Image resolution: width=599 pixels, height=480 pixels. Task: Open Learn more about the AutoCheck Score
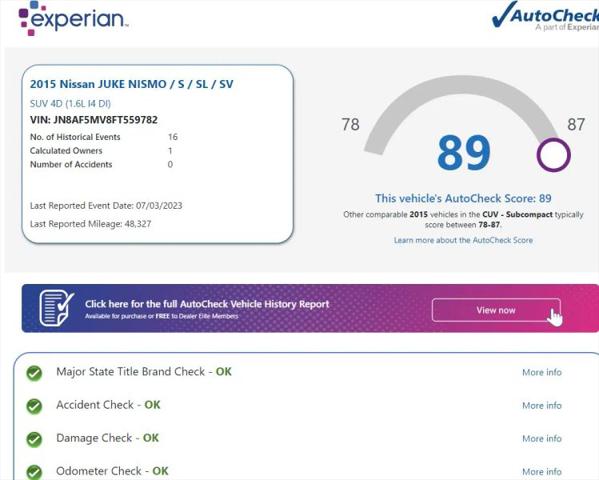tap(463, 240)
